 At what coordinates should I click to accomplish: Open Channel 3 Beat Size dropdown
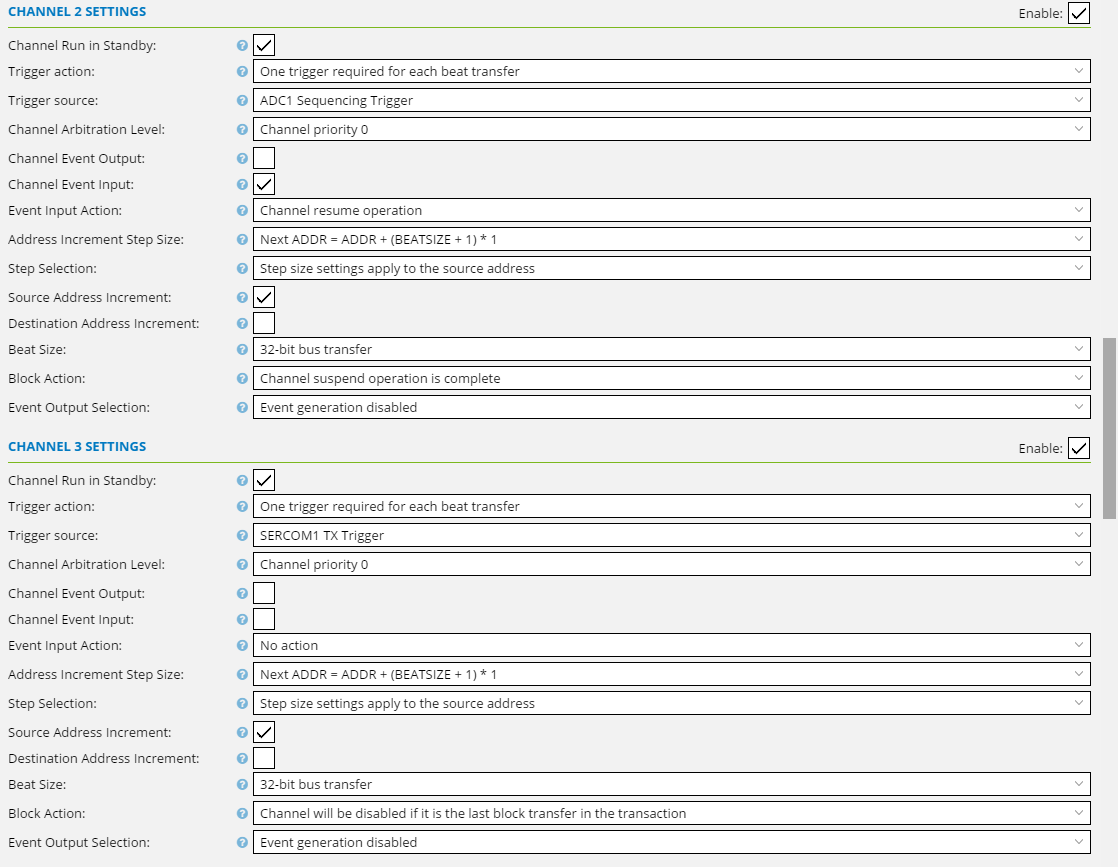(x=671, y=784)
